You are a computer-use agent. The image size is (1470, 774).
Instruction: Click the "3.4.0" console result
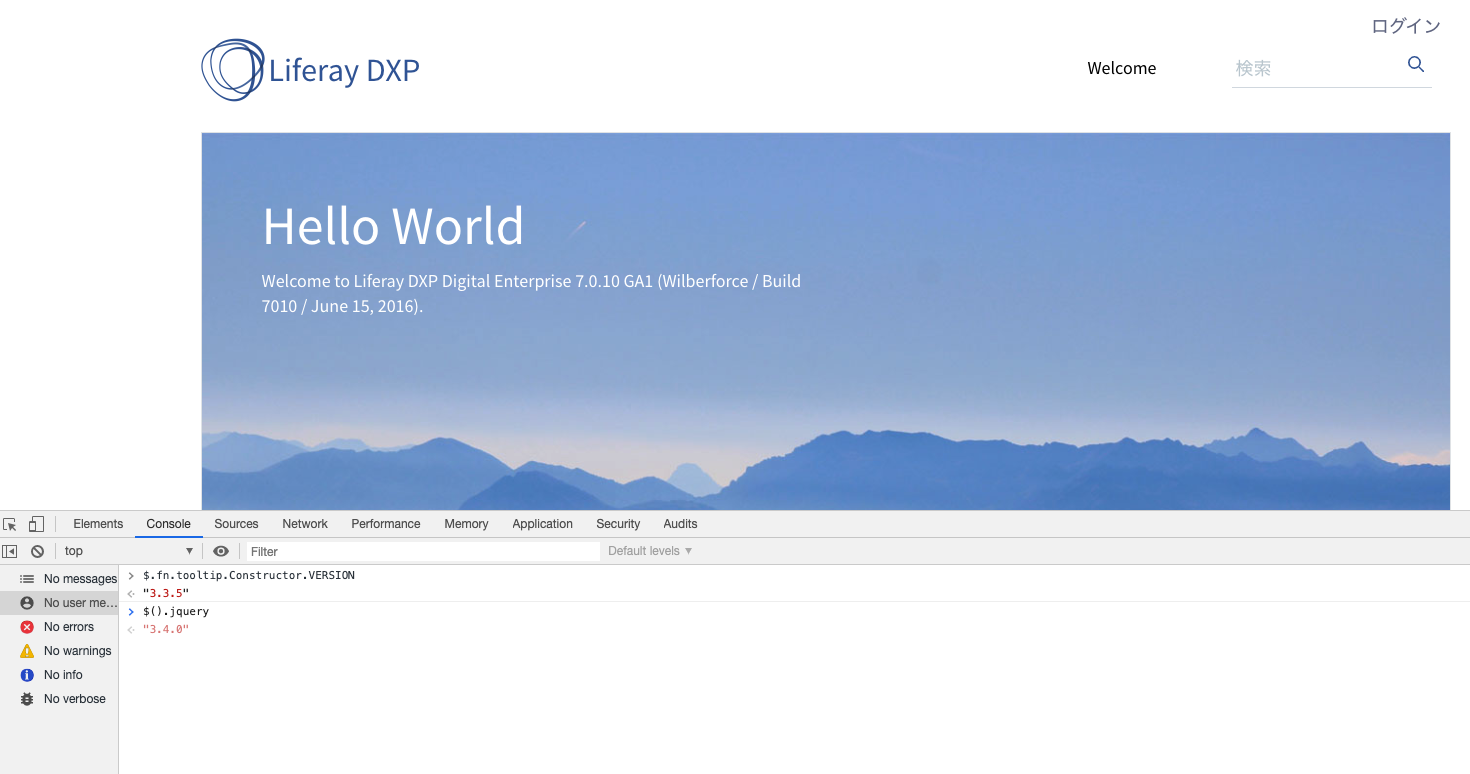(166, 629)
